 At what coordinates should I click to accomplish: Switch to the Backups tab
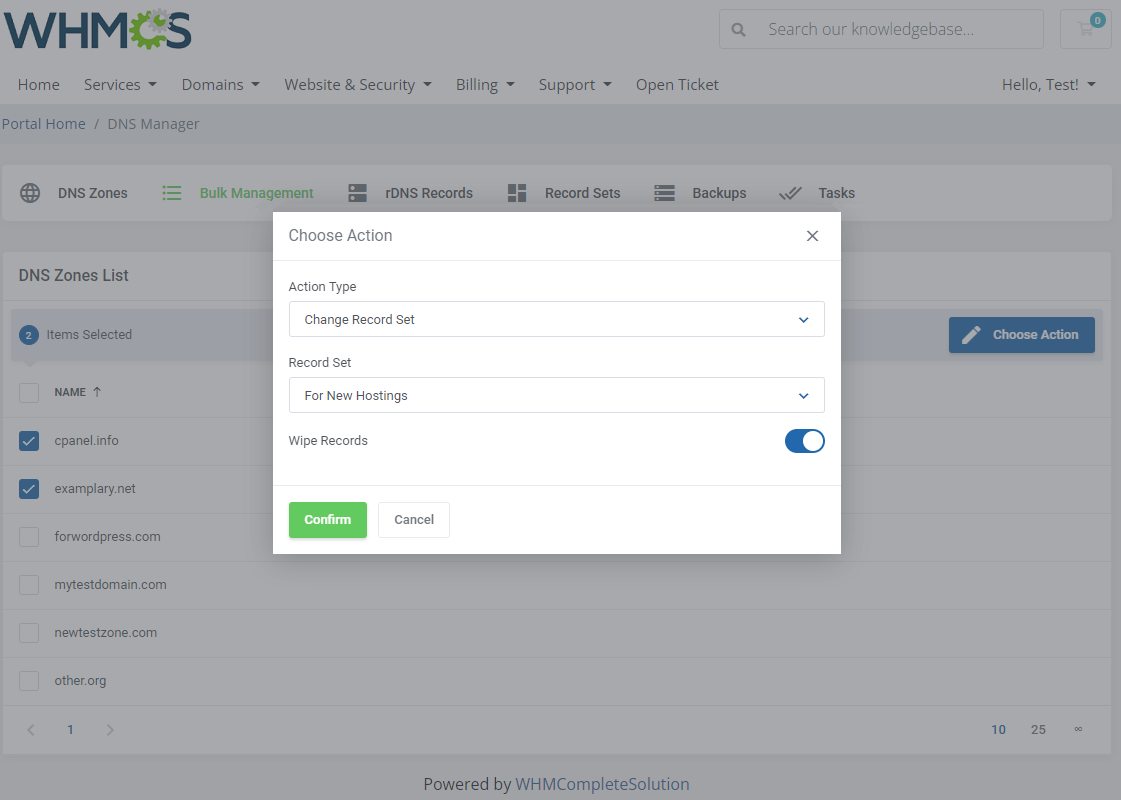pyautogui.click(x=700, y=193)
